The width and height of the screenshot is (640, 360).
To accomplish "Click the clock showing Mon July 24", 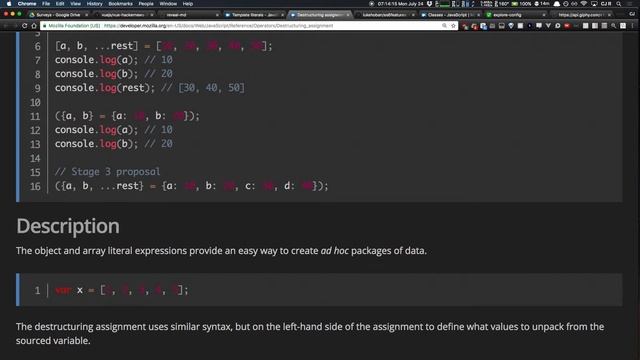I will pos(400,4).
